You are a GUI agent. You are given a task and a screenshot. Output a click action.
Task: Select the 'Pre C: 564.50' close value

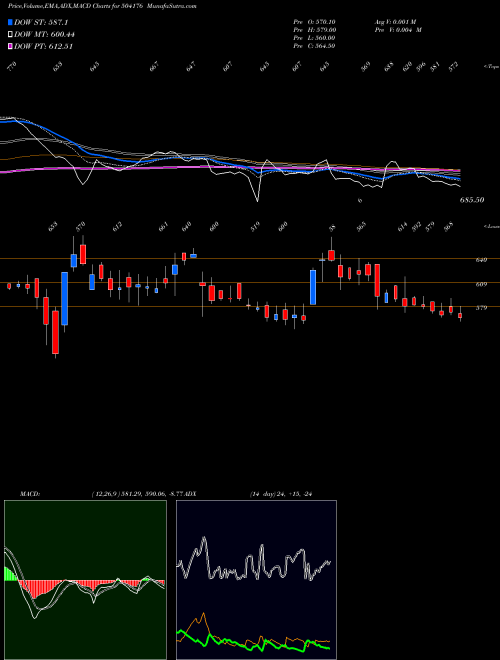point(314,46)
